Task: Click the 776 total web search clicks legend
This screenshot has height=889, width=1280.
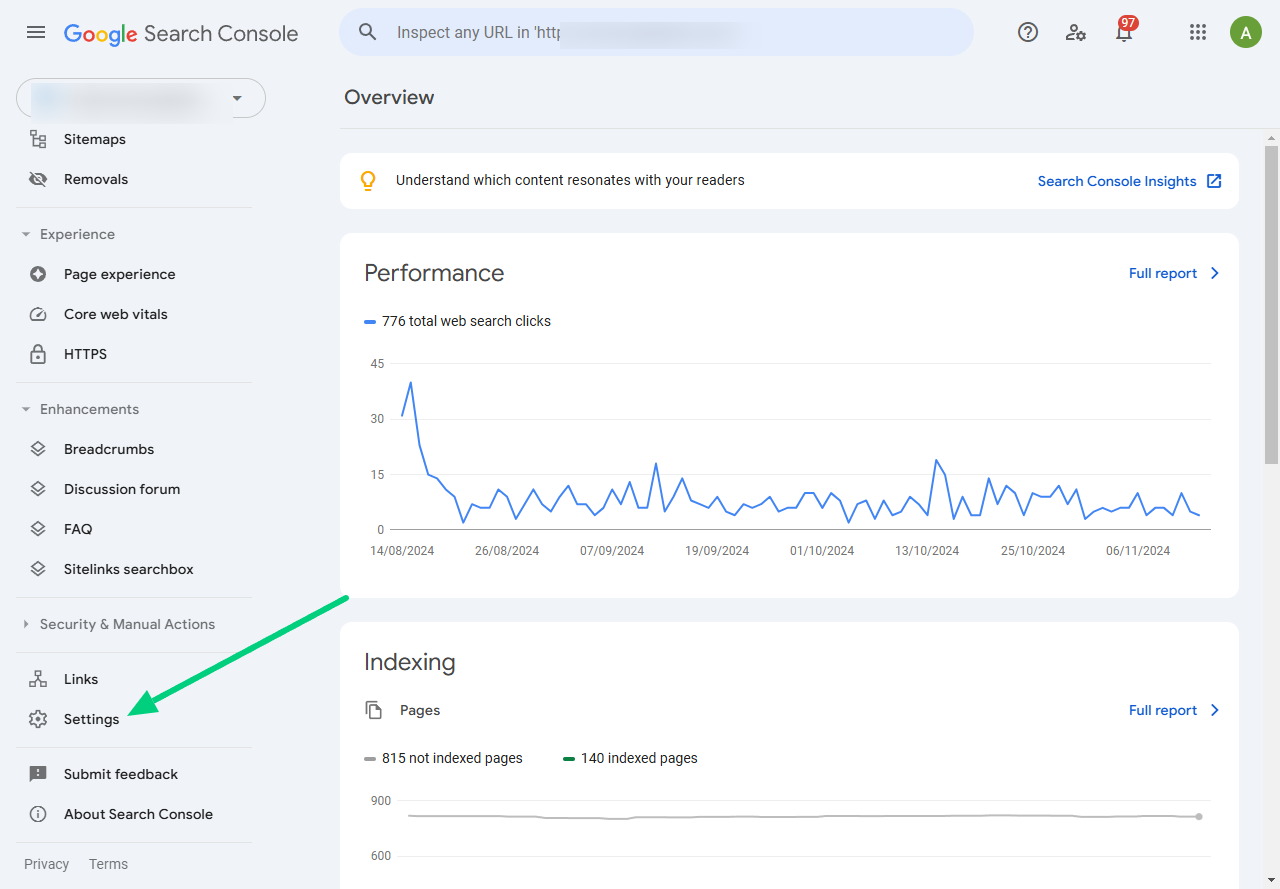Action: tap(457, 321)
